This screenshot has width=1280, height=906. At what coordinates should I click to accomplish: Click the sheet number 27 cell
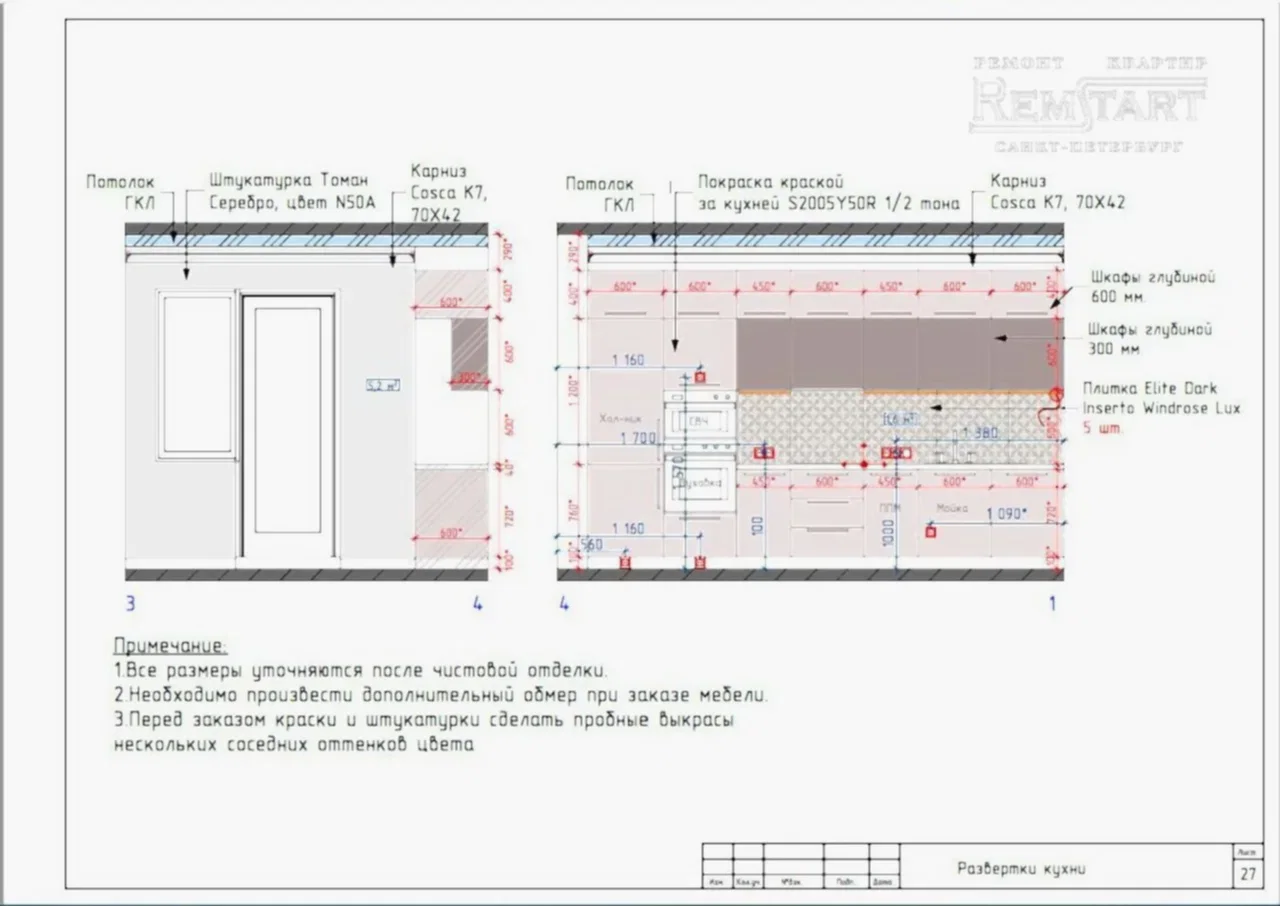pyautogui.click(x=1248, y=874)
